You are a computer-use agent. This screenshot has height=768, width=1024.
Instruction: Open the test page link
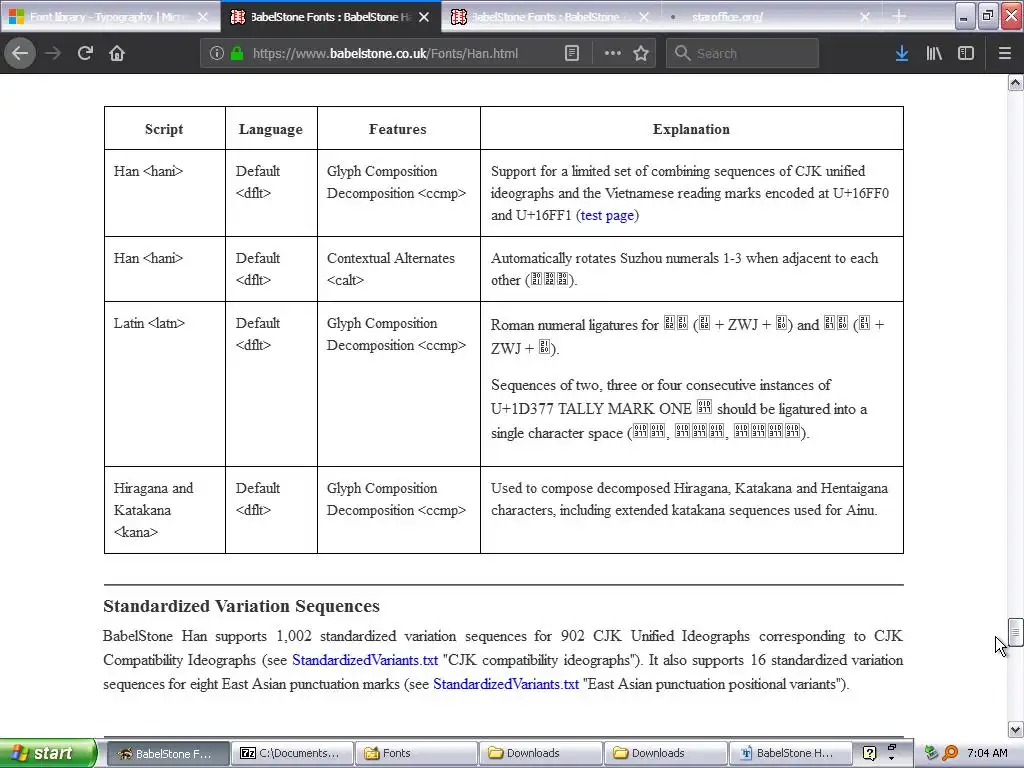(607, 216)
